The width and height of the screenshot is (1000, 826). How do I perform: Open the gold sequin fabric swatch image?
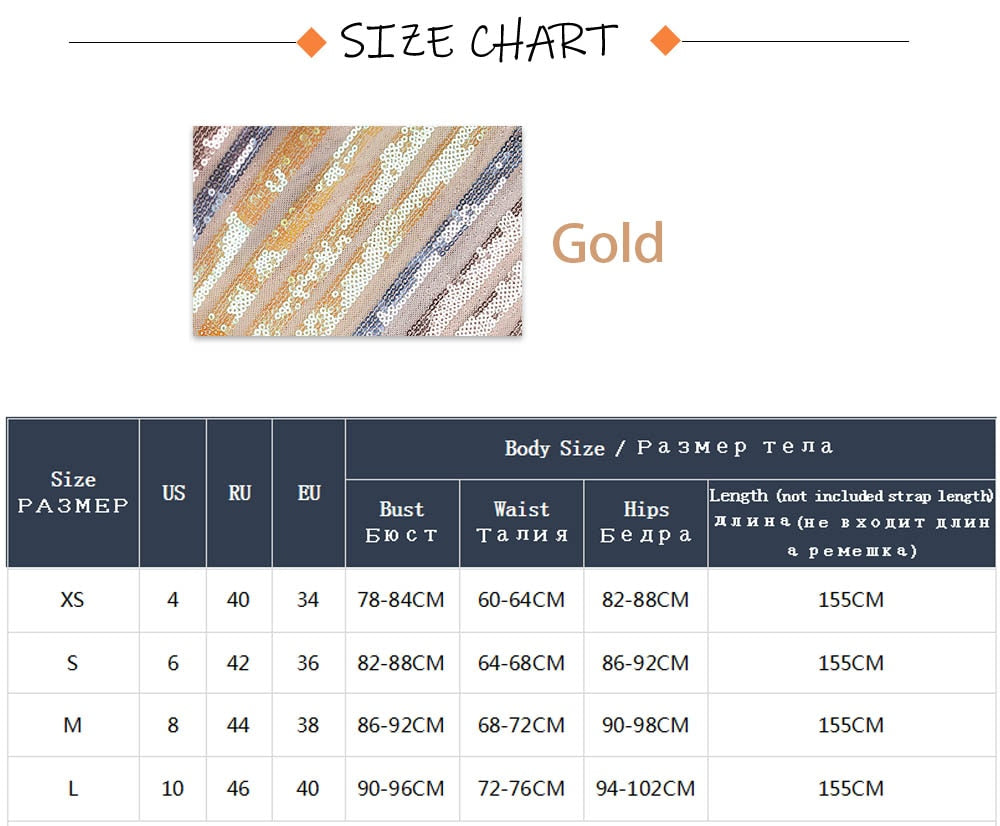pos(357,231)
